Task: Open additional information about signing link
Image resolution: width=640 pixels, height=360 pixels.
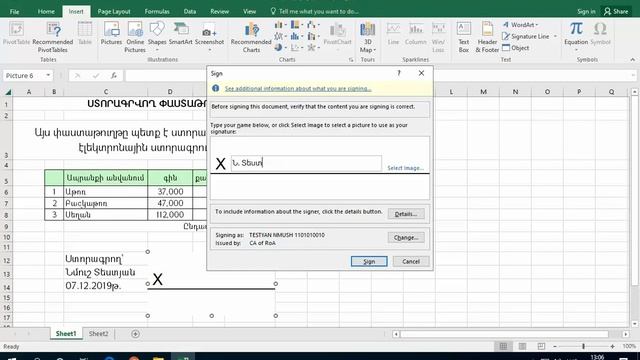Action: click(298, 89)
